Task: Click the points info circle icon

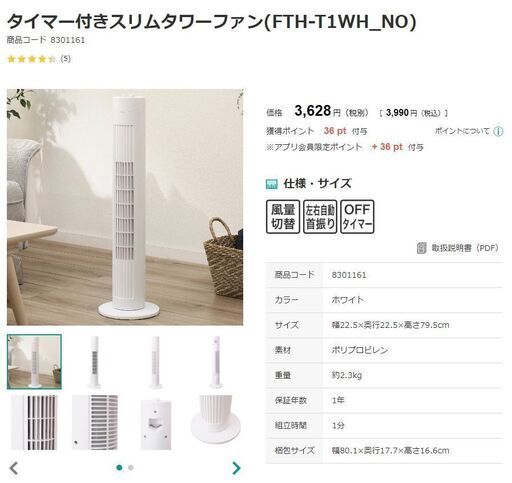Action: [x=498, y=131]
